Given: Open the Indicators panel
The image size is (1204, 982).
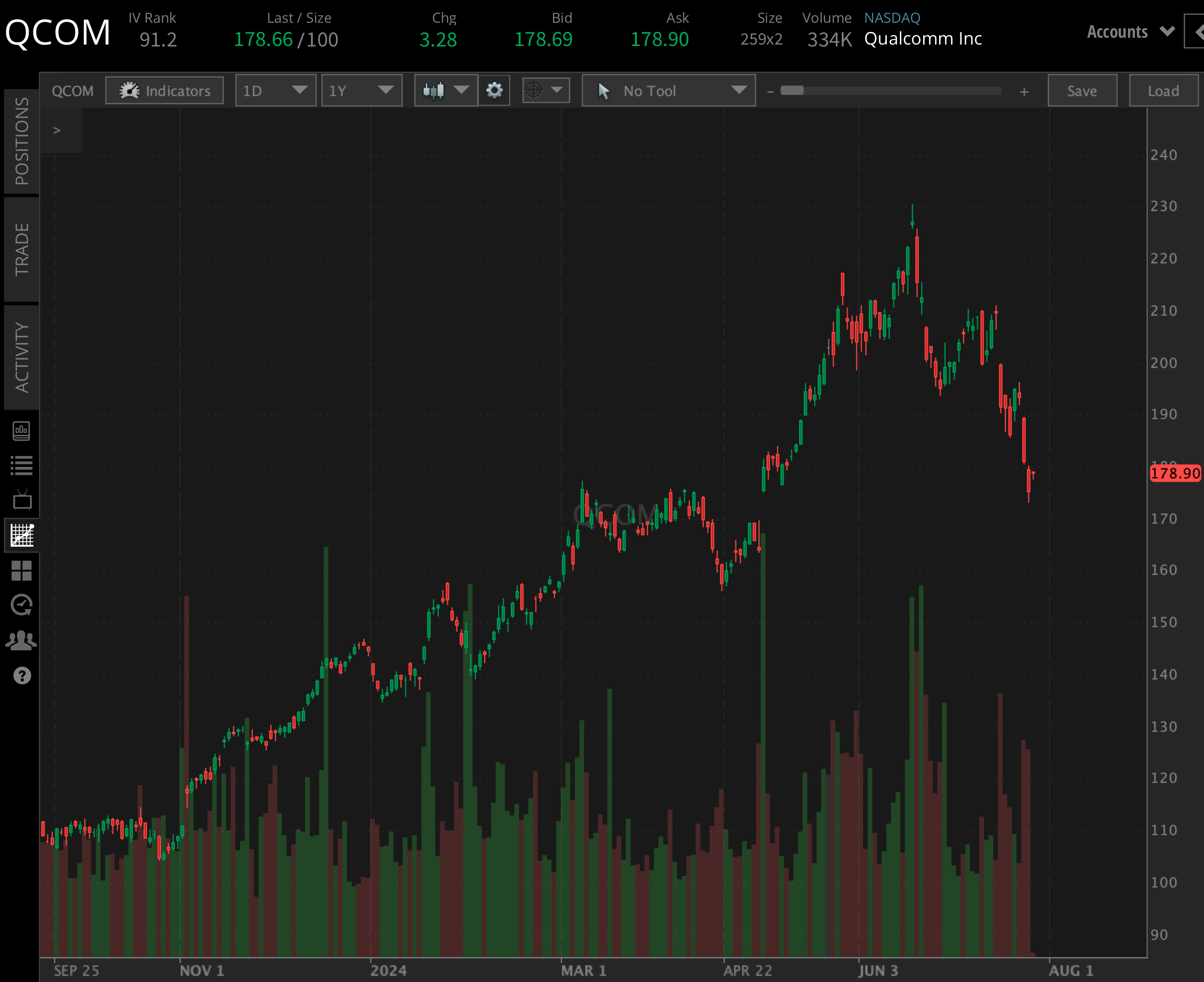Looking at the screenshot, I should [164, 91].
